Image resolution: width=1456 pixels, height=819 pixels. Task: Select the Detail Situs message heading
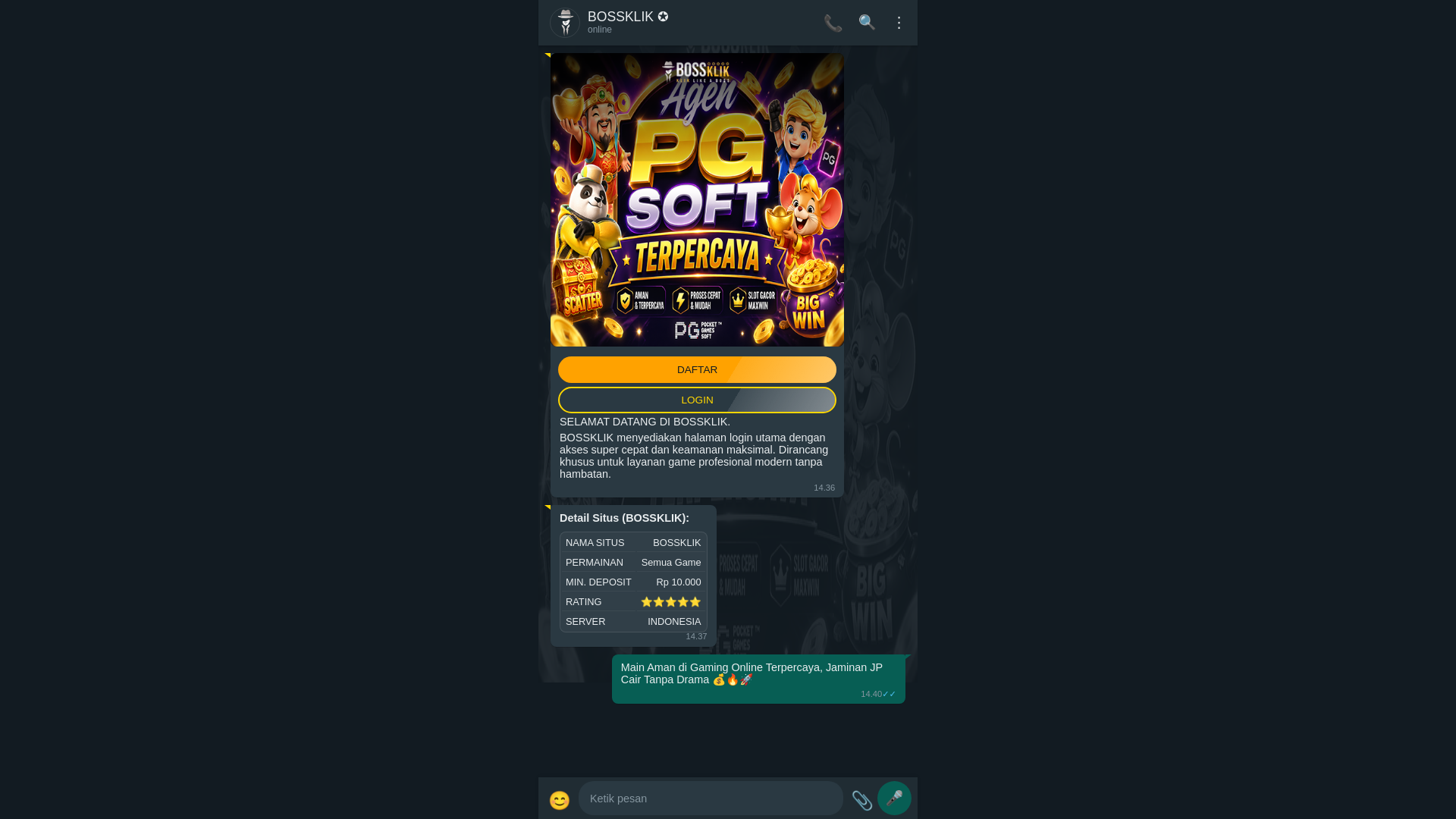[x=624, y=518]
